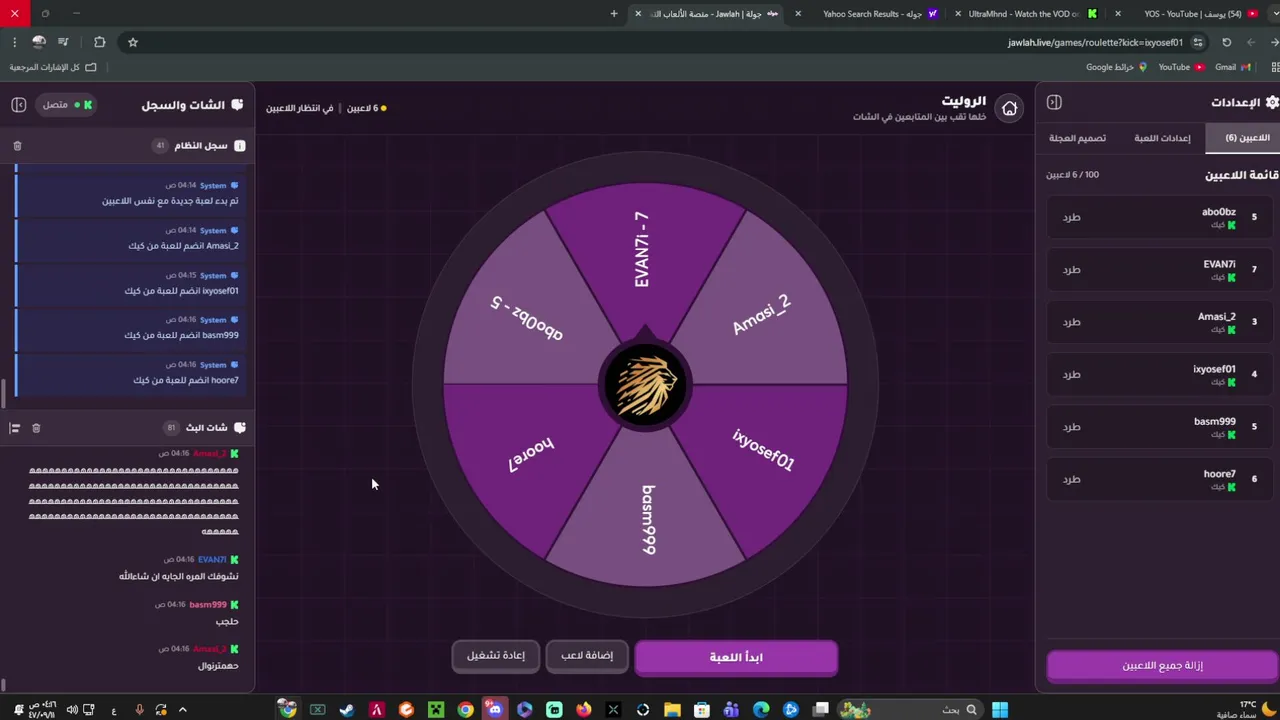This screenshot has width=1280, height=720.
Task: Collapse the settings panel with its sidebar icon
Action: (1054, 102)
